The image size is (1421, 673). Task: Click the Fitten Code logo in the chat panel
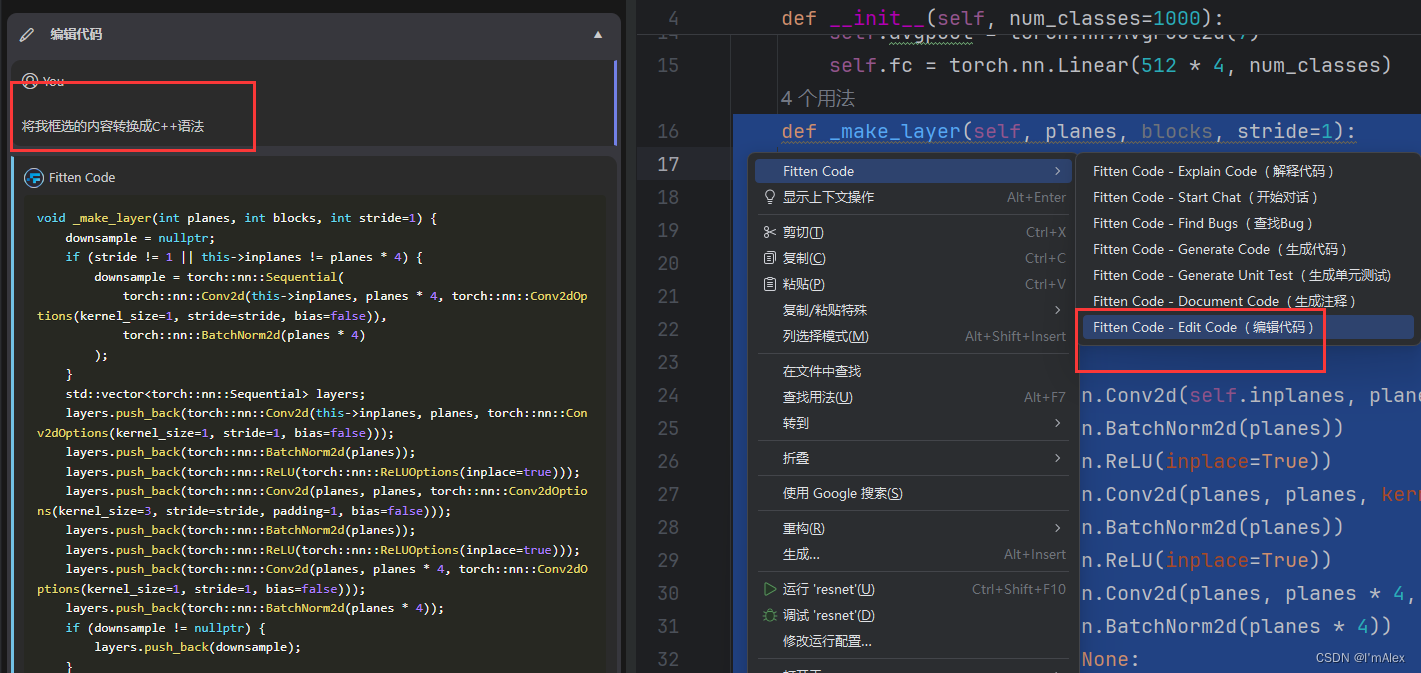36,177
